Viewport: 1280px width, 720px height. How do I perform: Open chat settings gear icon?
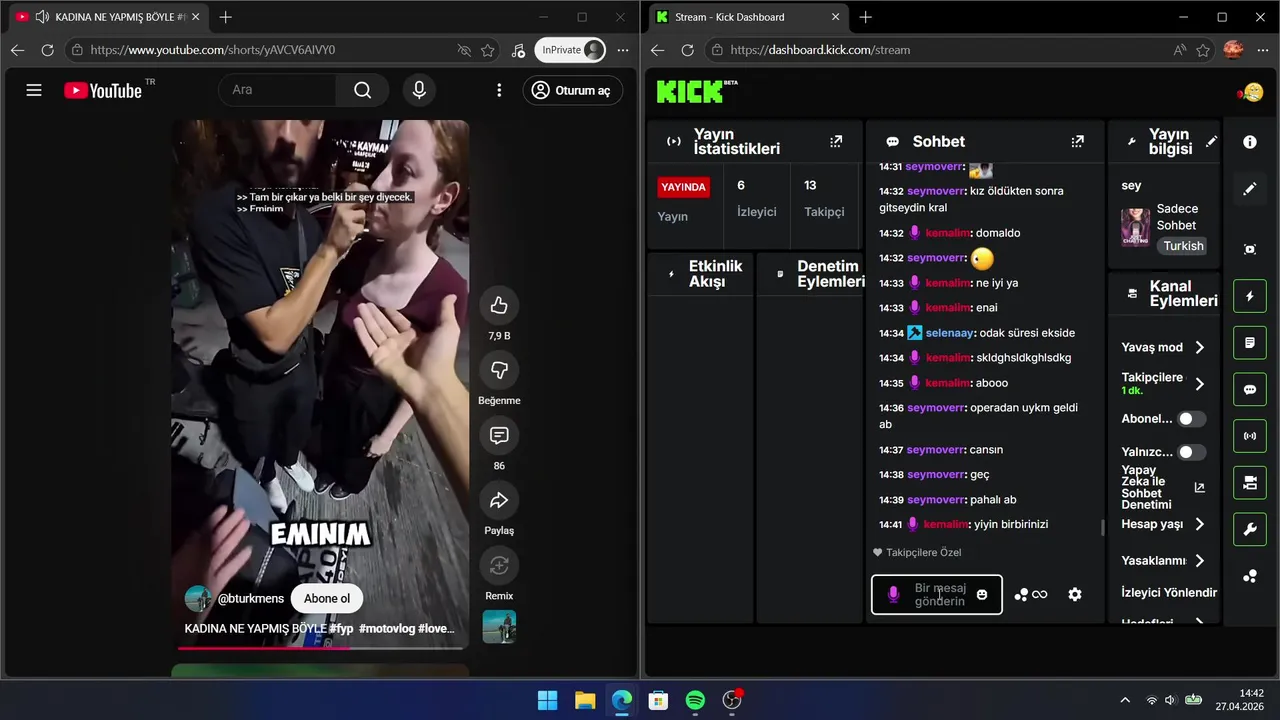pyautogui.click(x=1075, y=594)
